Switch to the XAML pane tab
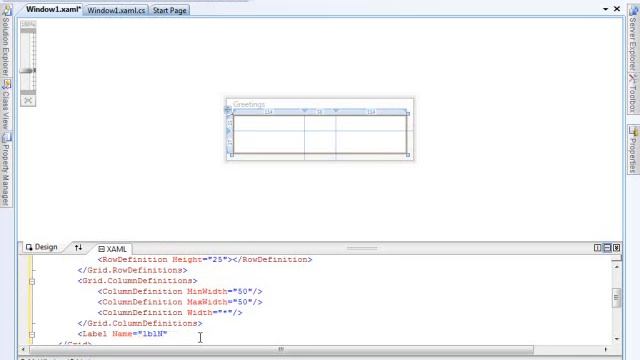 tap(113, 249)
